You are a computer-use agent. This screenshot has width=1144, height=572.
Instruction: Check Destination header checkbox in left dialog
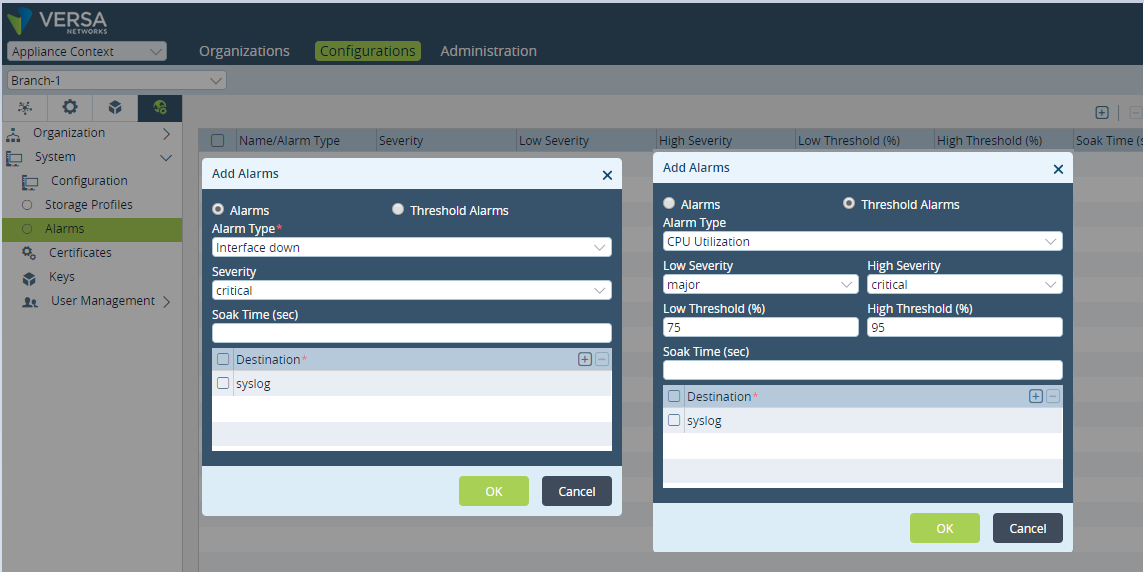(223, 359)
